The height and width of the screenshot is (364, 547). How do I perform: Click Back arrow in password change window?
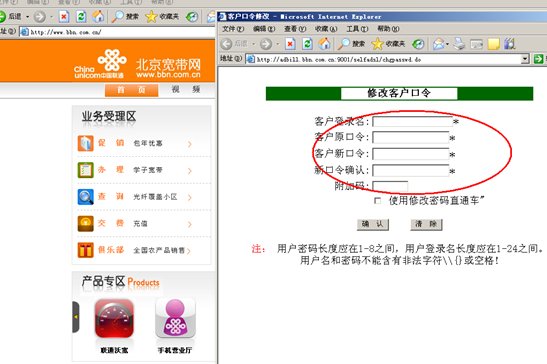pyautogui.click(x=227, y=44)
